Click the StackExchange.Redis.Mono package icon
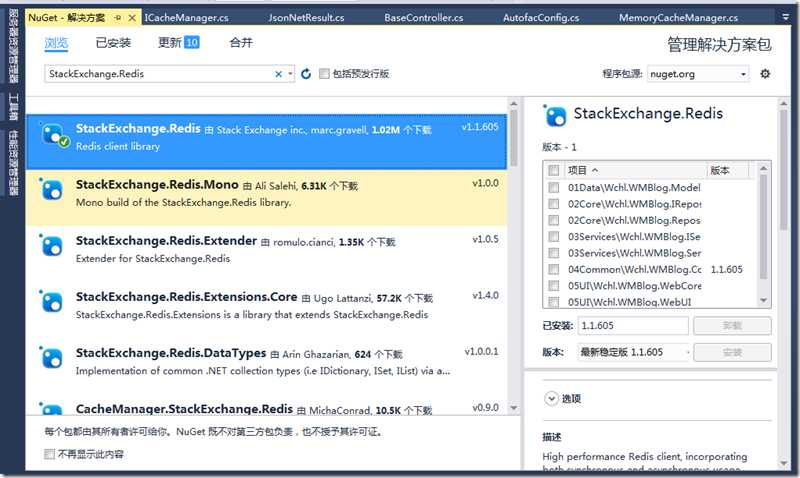Viewport: 800px width, 478px height. click(51, 189)
